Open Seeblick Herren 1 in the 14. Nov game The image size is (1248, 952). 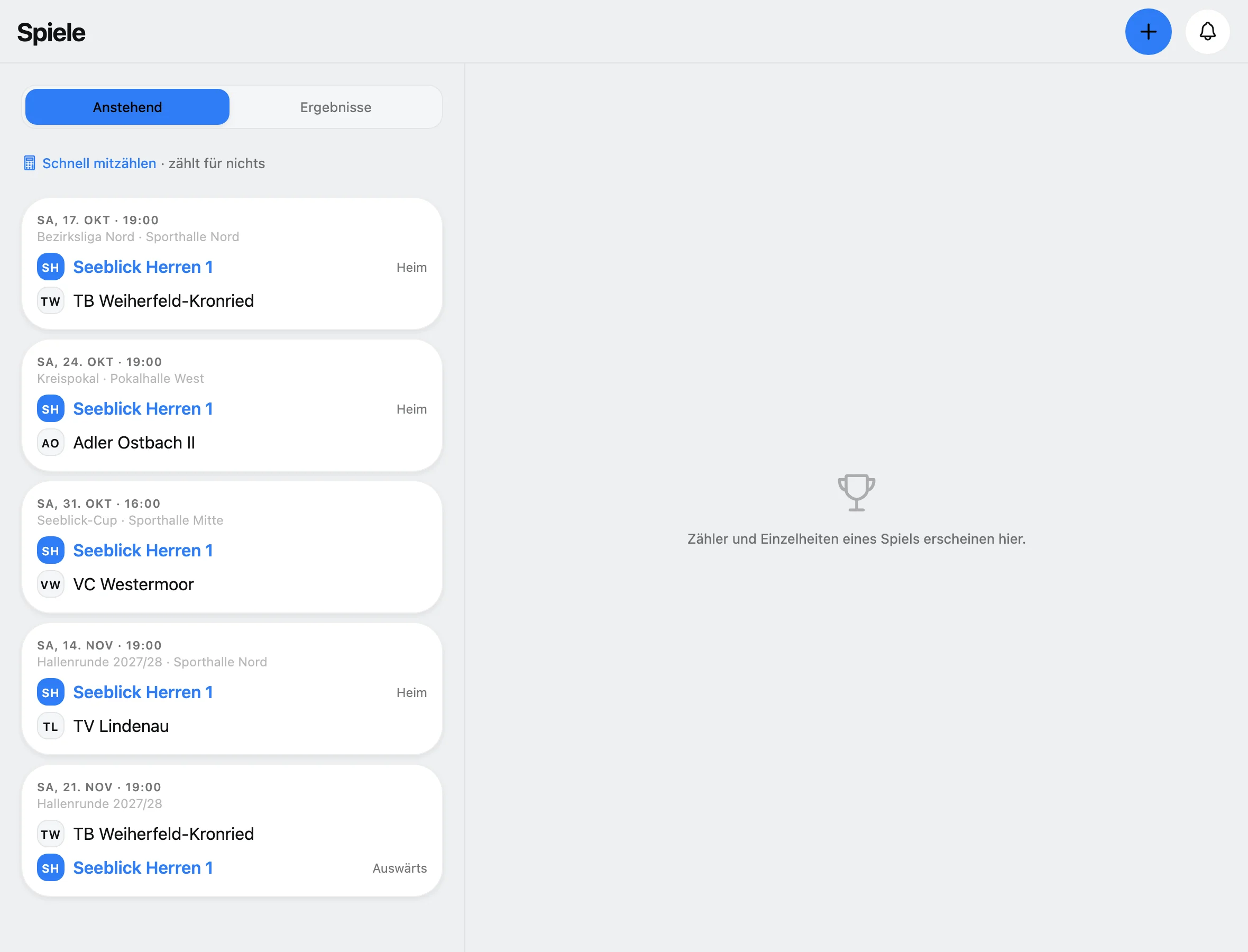click(143, 692)
